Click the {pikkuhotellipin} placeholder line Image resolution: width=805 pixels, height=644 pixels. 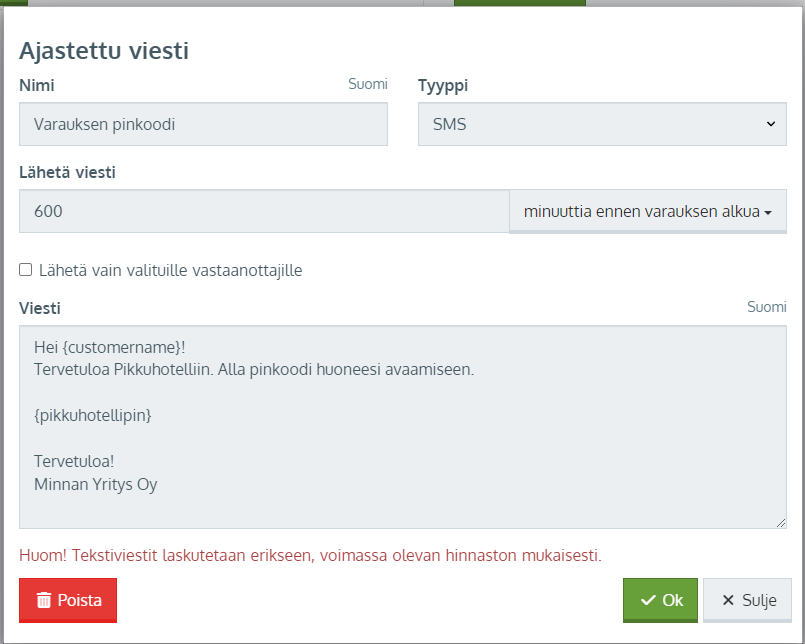click(93, 415)
